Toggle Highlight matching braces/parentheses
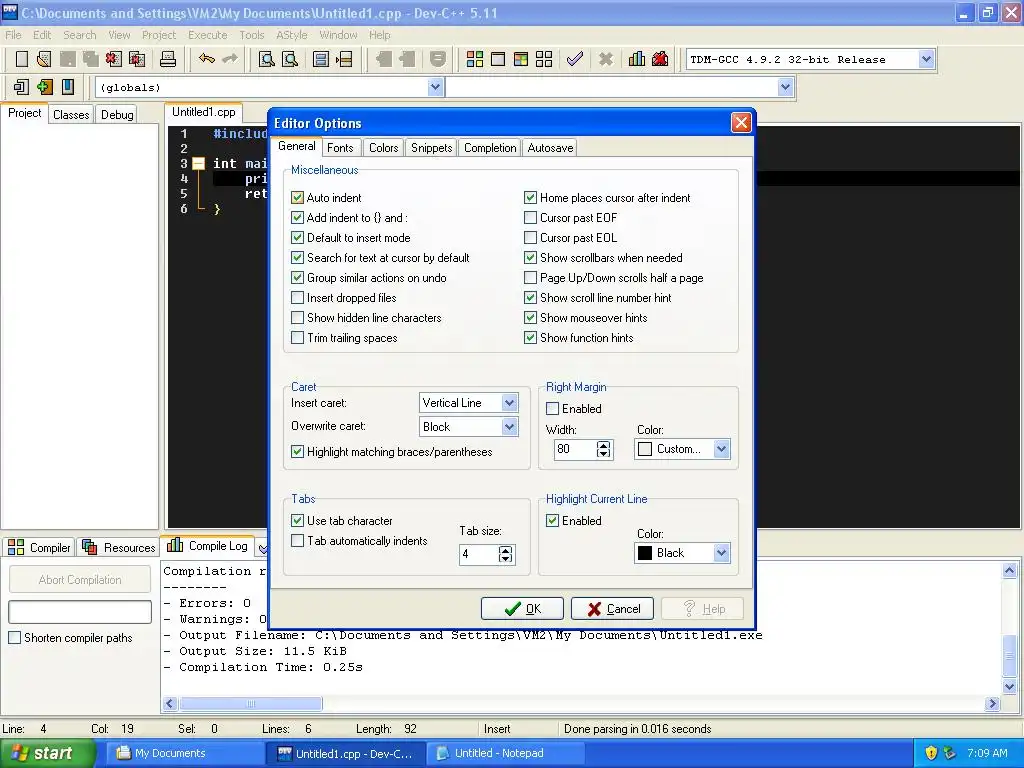 point(297,452)
